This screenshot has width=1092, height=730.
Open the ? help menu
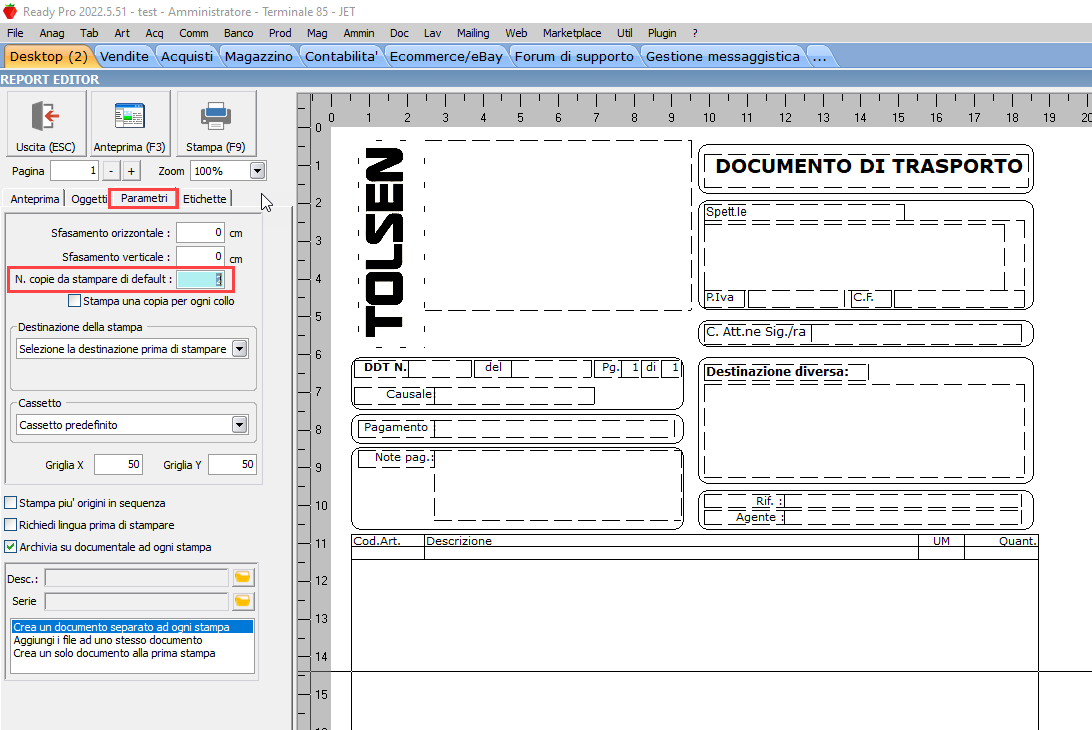[695, 33]
